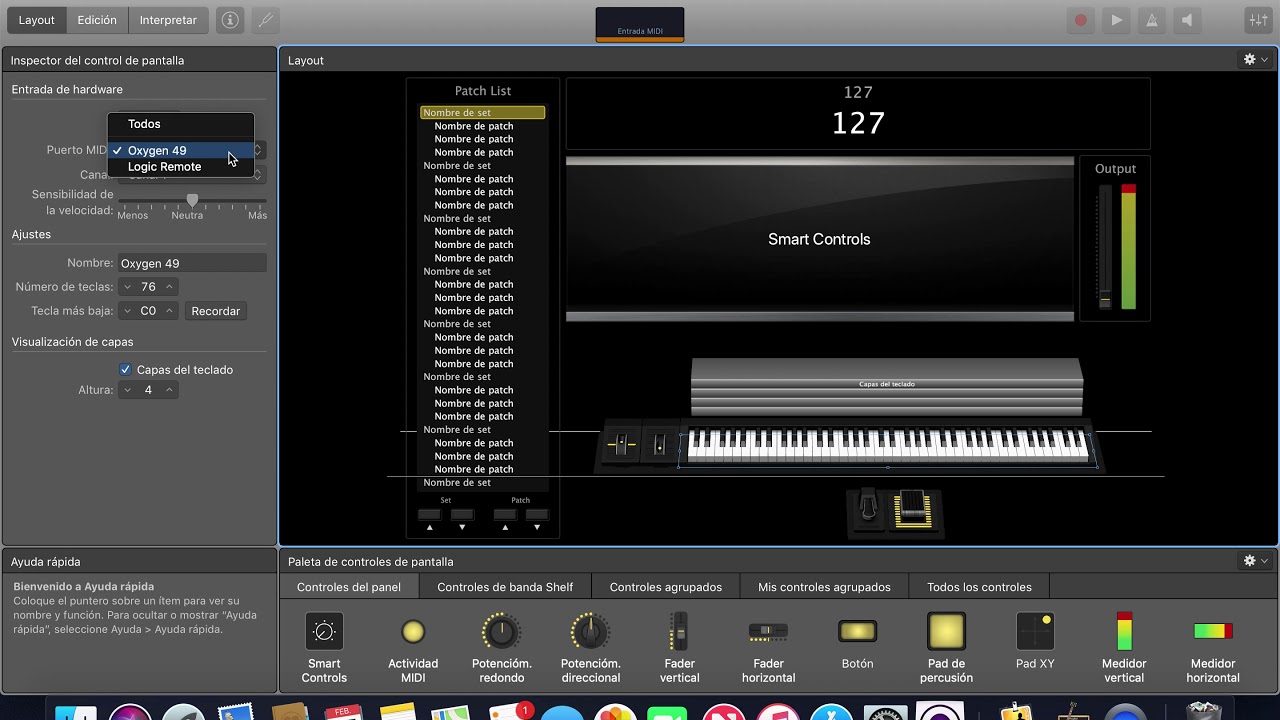The width and height of the screenshot is (1280, 720).
Task: Pick Pad de percusión icon
Action: point(946,632)
